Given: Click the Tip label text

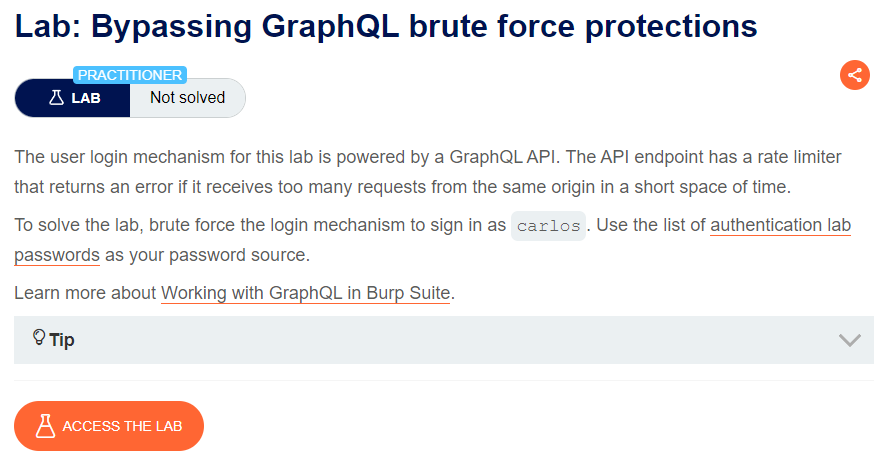Looking at the screenshot, I should point(62,340).
